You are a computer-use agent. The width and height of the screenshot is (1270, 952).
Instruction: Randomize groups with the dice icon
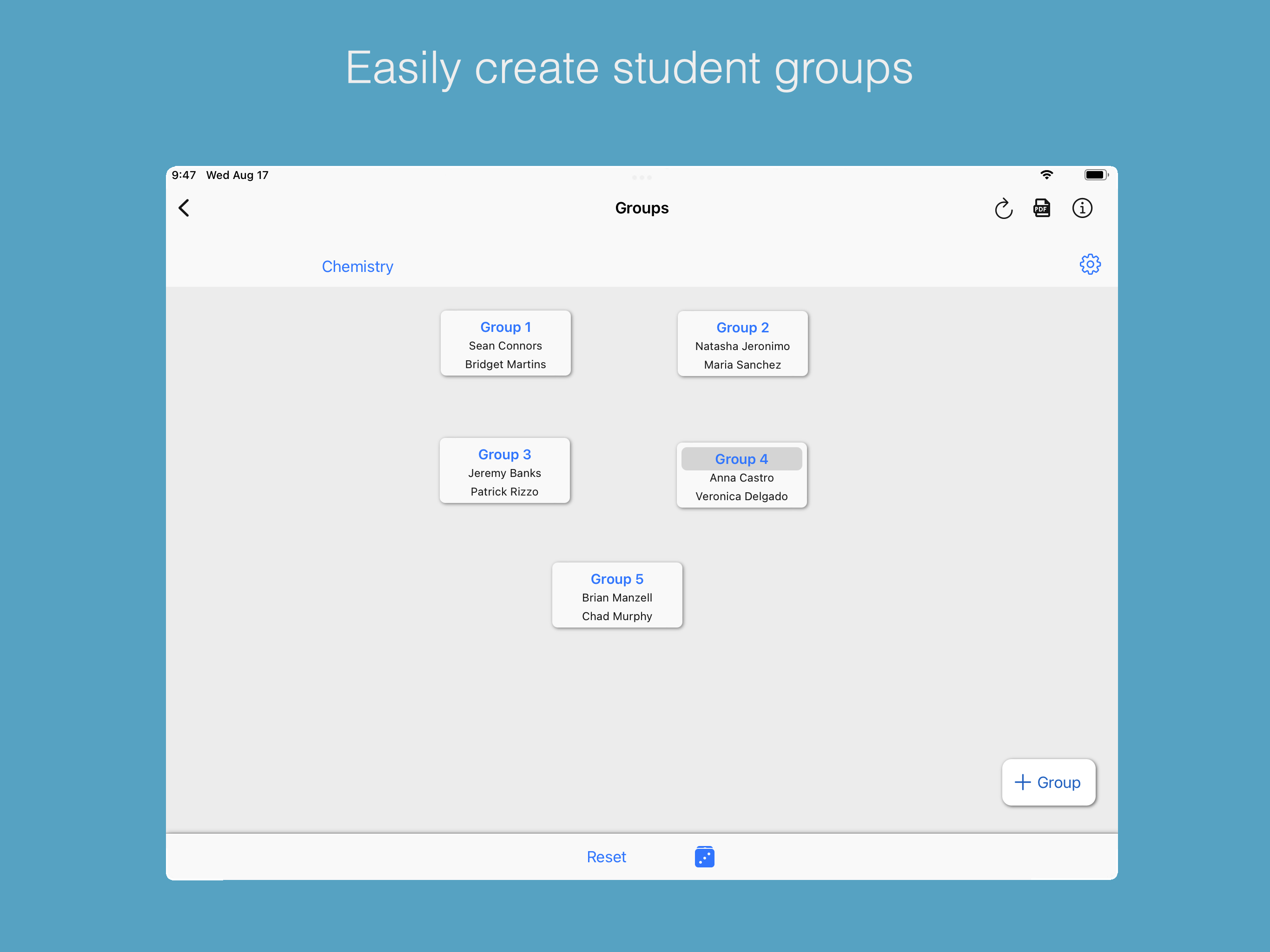coord(704,856)
